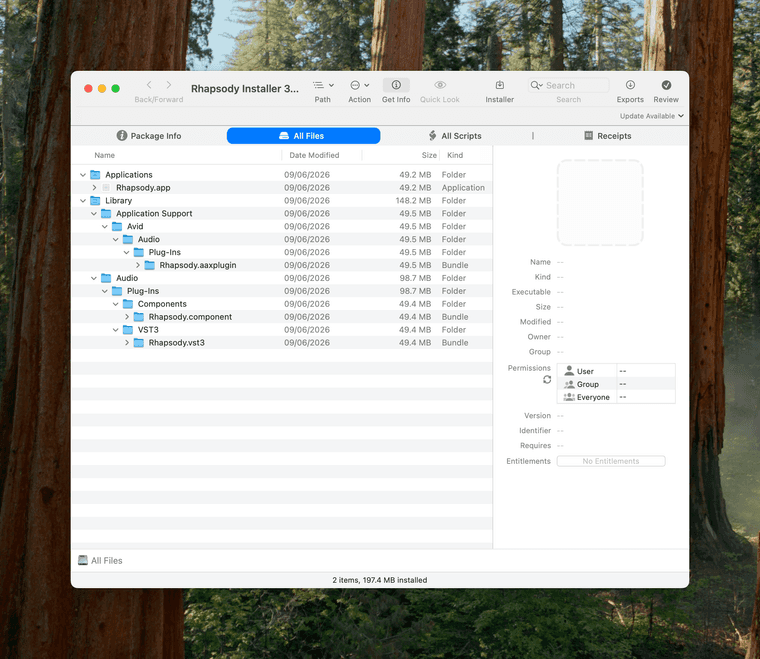Click the Review checkmark icon
760x659 pixels.
click(x=666, y=85)
